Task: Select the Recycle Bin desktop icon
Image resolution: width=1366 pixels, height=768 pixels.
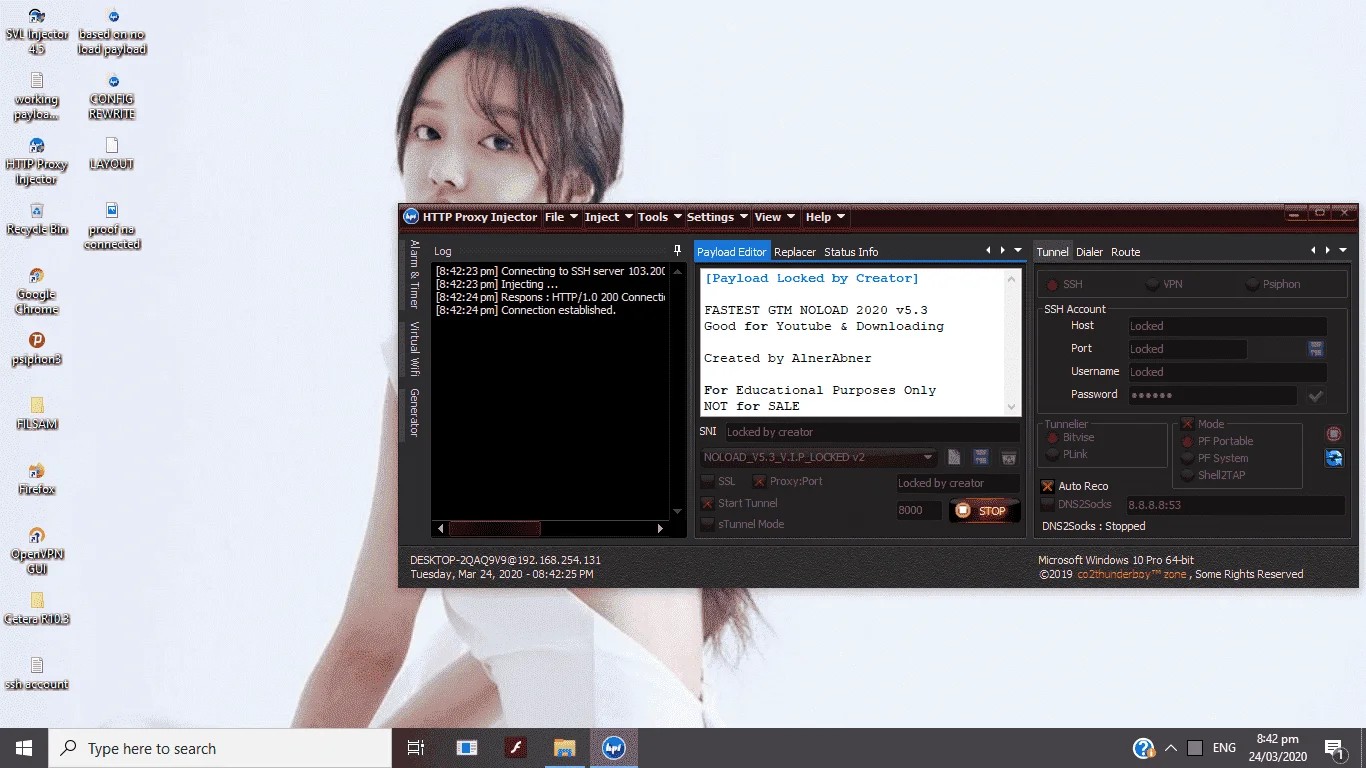Action: 37,220
